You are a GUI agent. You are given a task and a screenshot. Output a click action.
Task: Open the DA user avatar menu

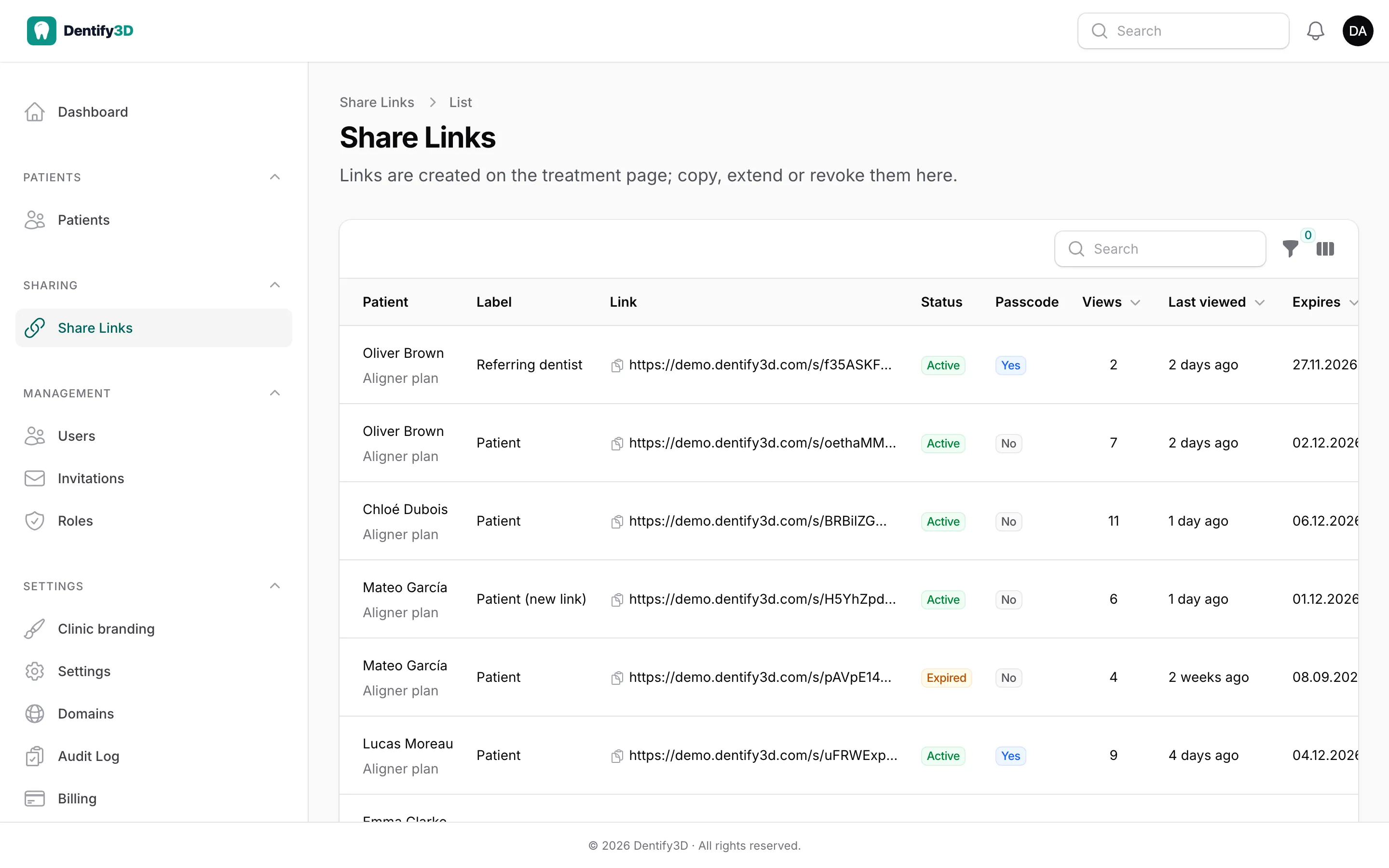tap(1358, 31)
